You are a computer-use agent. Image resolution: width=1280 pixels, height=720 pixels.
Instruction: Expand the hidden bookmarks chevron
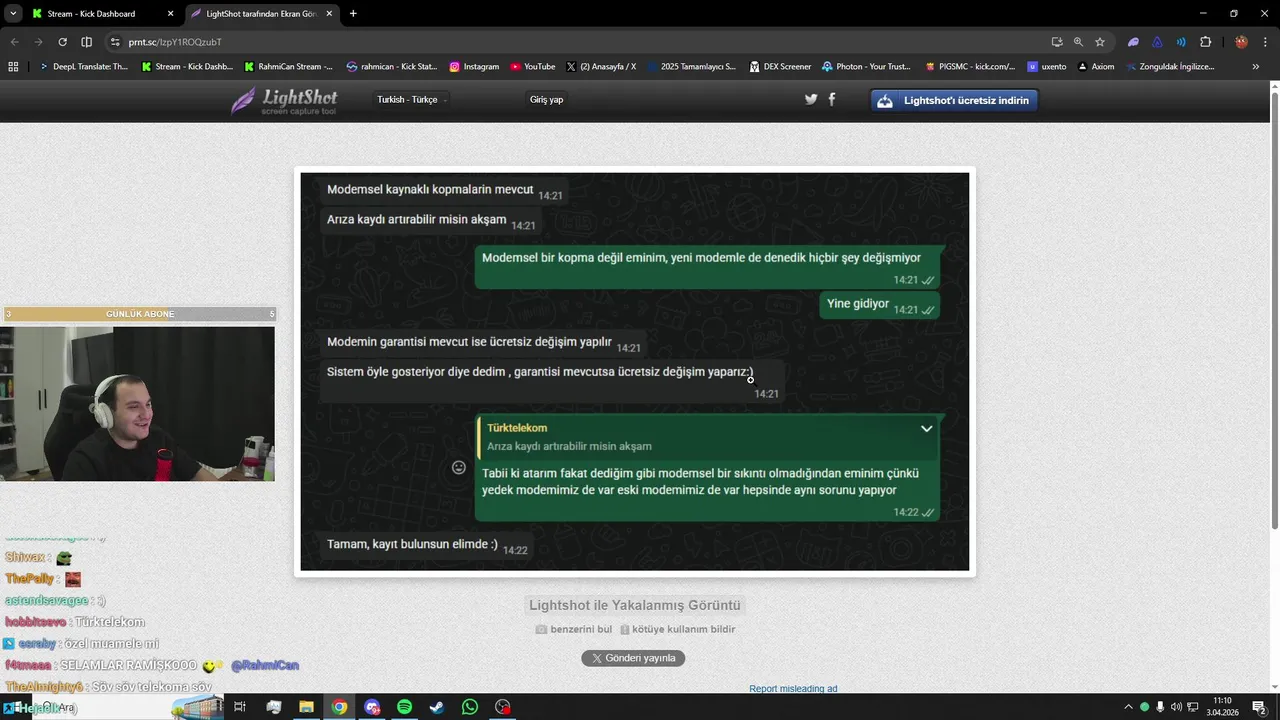point(1256,67)
